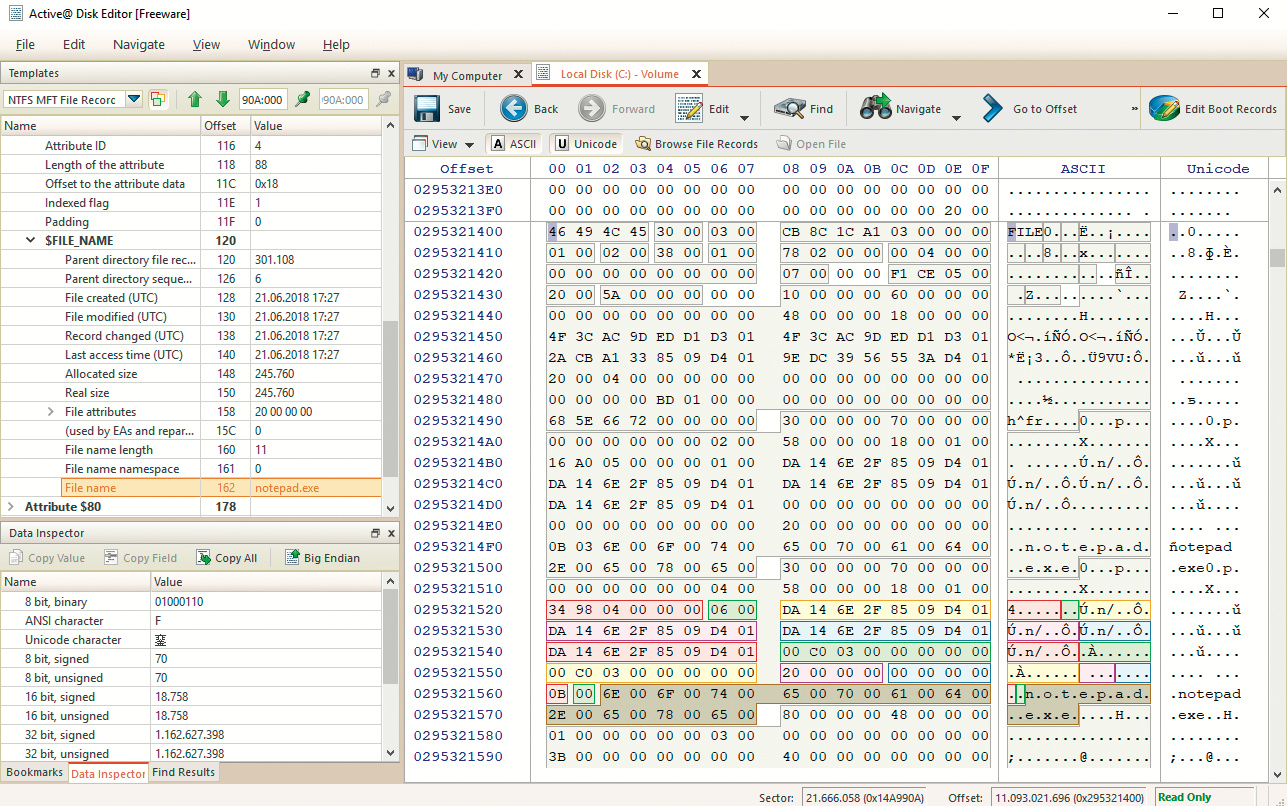Click the template offset field showing 90A:000

click(263, 99)
